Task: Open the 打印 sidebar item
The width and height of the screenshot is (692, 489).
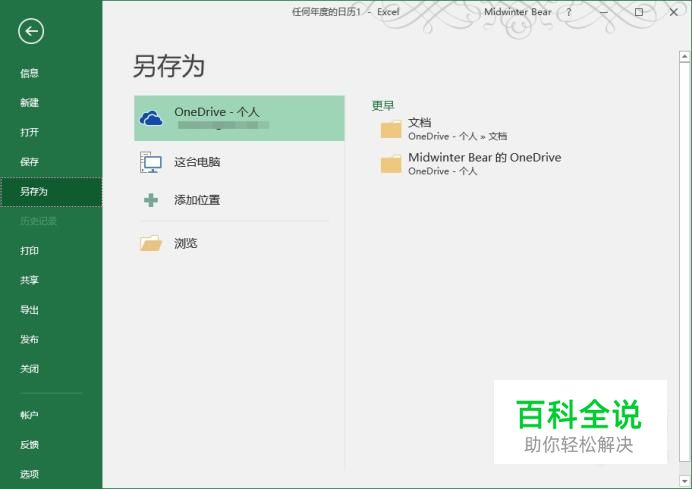Action: (51, 251)
